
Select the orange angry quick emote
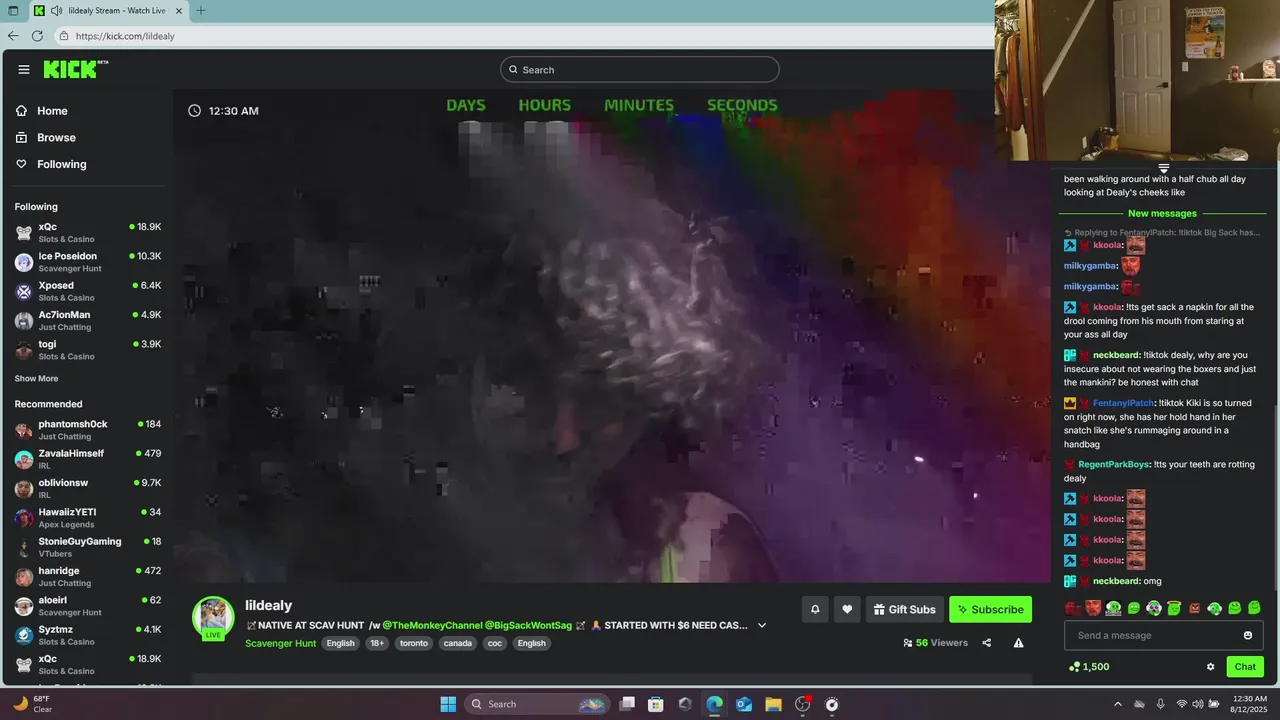click(1194, 608)
